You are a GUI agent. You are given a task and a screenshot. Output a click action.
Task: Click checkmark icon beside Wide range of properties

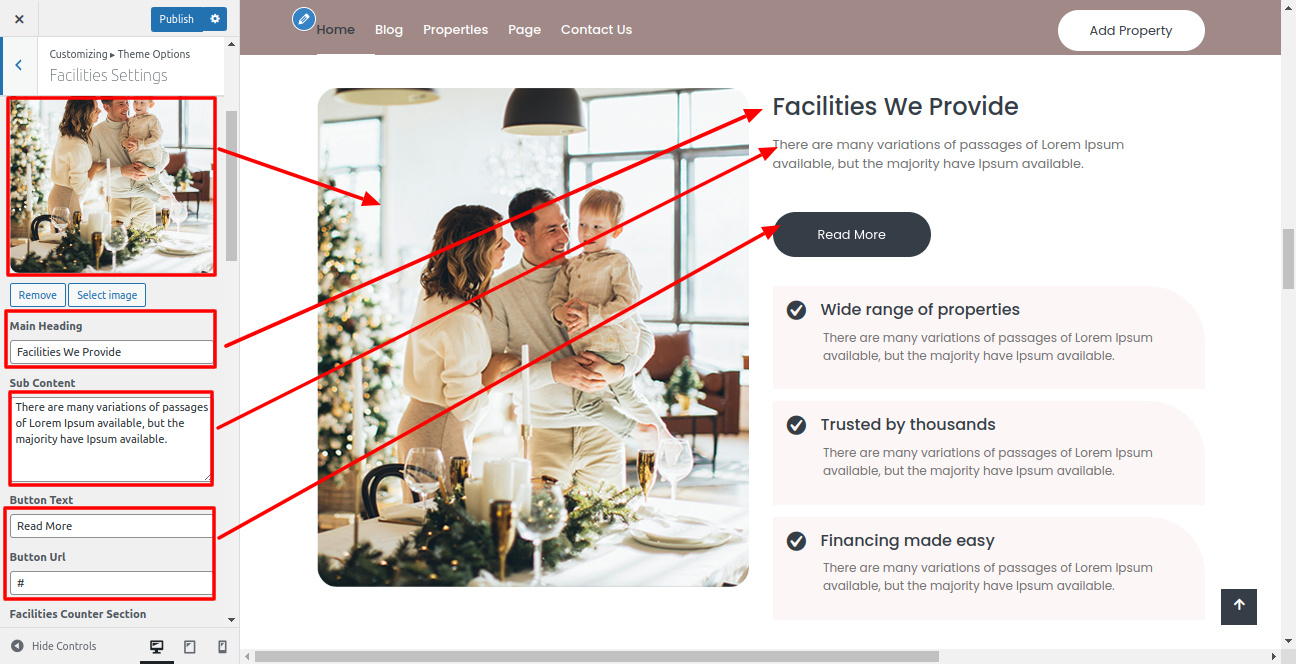(x=796, y=310)
